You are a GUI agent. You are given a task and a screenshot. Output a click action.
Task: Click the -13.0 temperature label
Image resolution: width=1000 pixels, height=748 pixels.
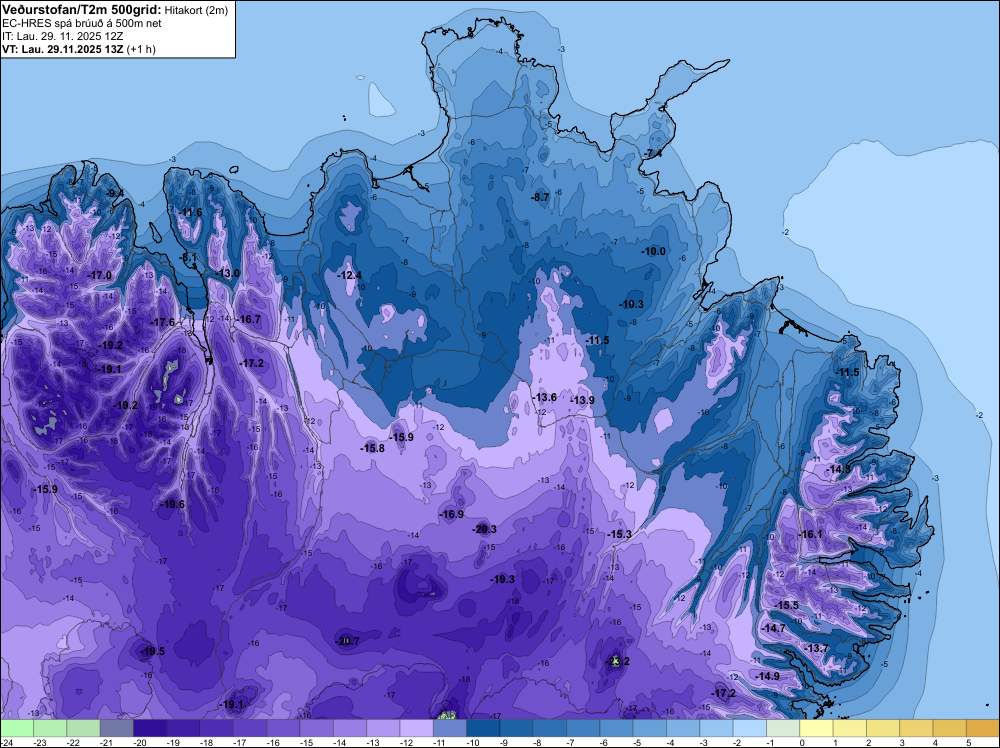pos(227,273)
